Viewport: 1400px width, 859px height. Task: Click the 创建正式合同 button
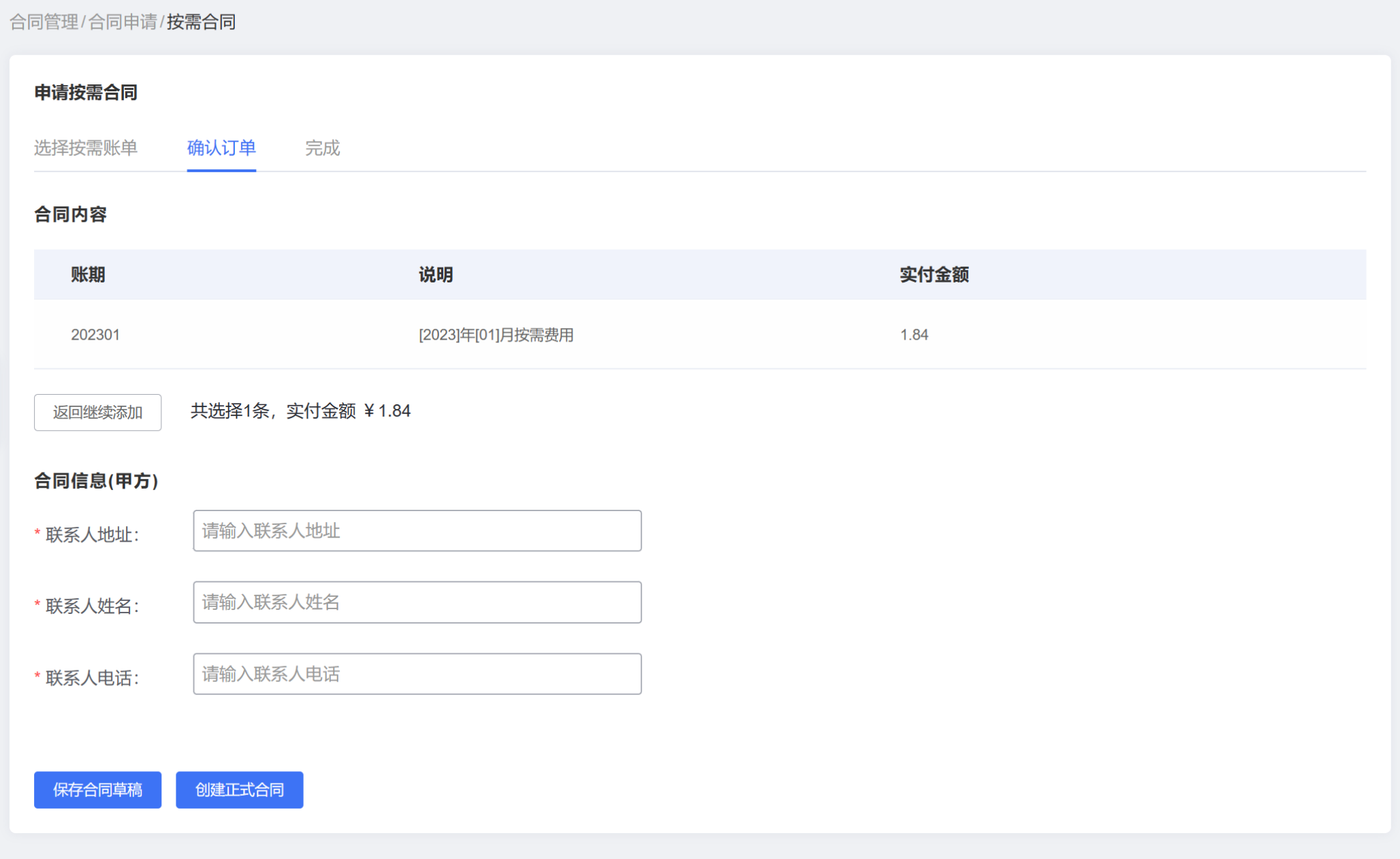pyautogui.click(x=239, y=790)
